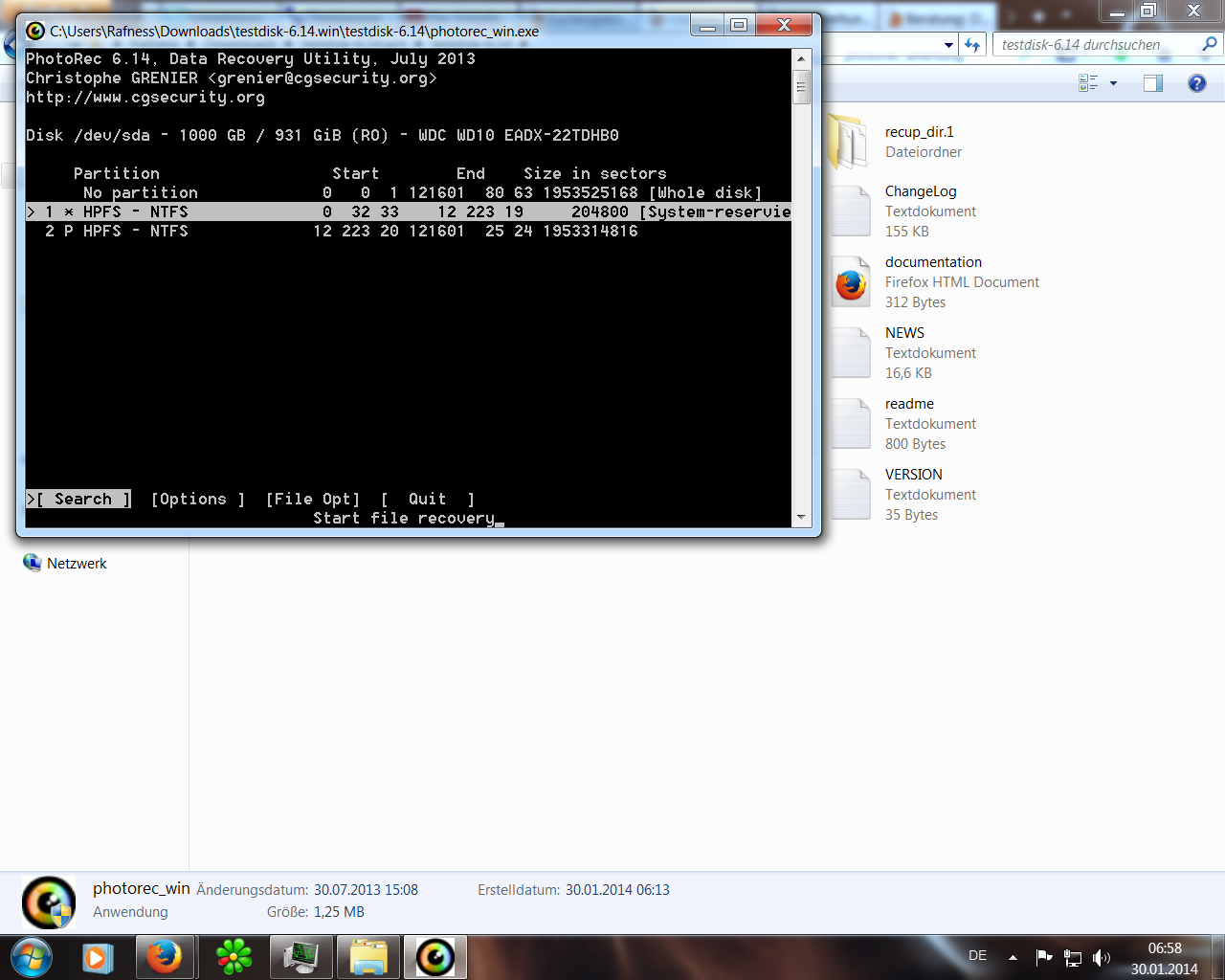Open volume speaker tray icon

coord(1102,957)
